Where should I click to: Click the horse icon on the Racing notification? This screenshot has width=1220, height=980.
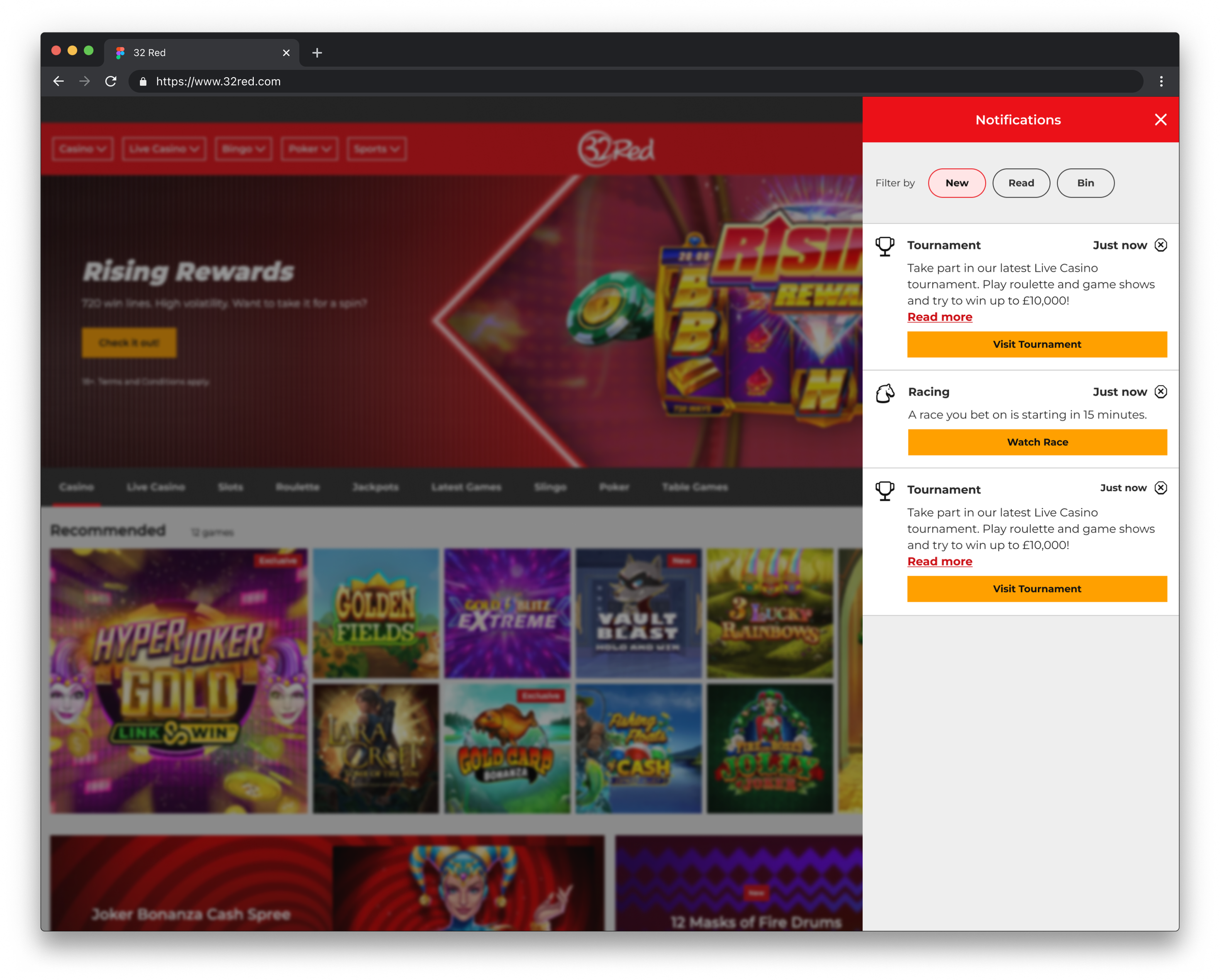[x=885, y=393]
